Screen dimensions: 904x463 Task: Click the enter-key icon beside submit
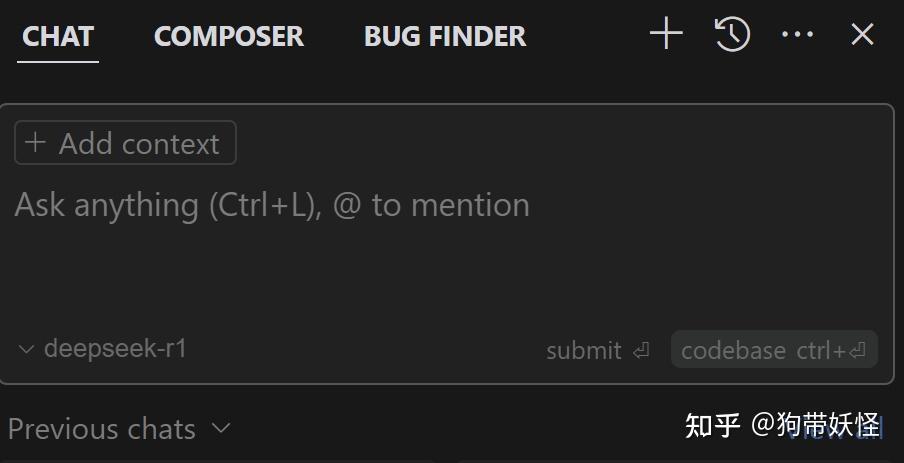[641, 351]
